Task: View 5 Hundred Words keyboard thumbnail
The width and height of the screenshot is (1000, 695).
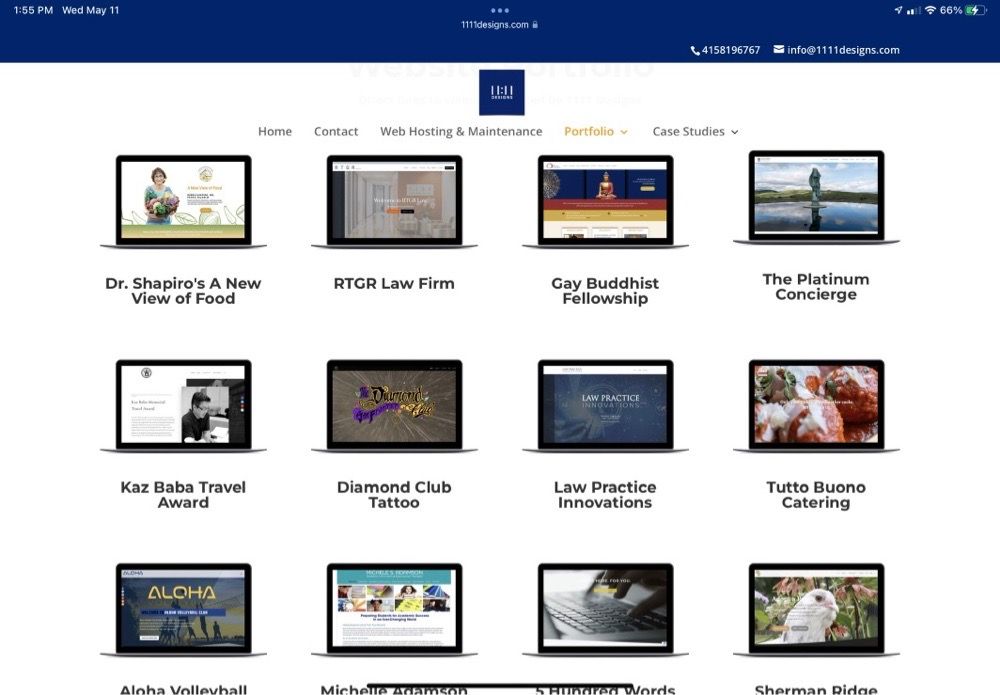Action: [x=605, y=610]
